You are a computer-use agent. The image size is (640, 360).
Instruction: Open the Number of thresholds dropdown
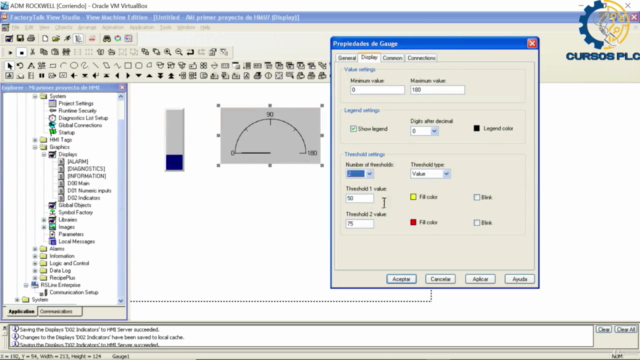369,174
